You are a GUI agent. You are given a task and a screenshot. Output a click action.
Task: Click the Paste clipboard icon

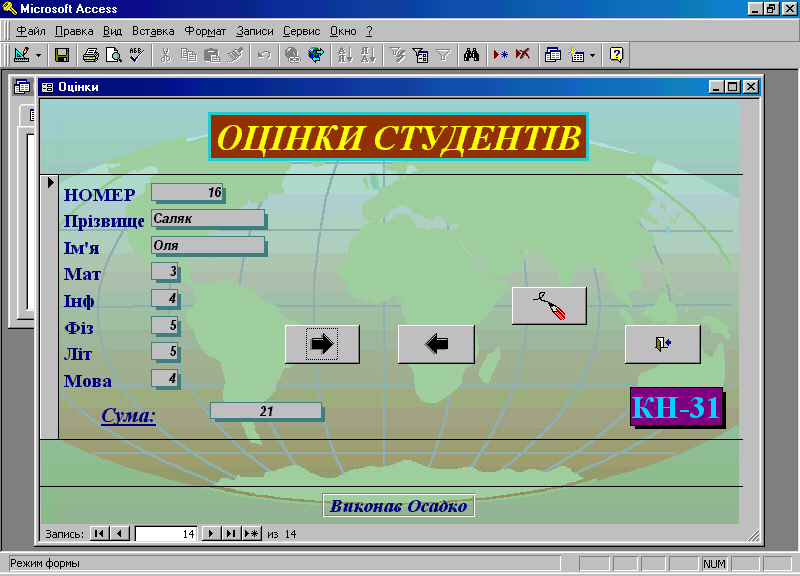[x=211, y=55]
